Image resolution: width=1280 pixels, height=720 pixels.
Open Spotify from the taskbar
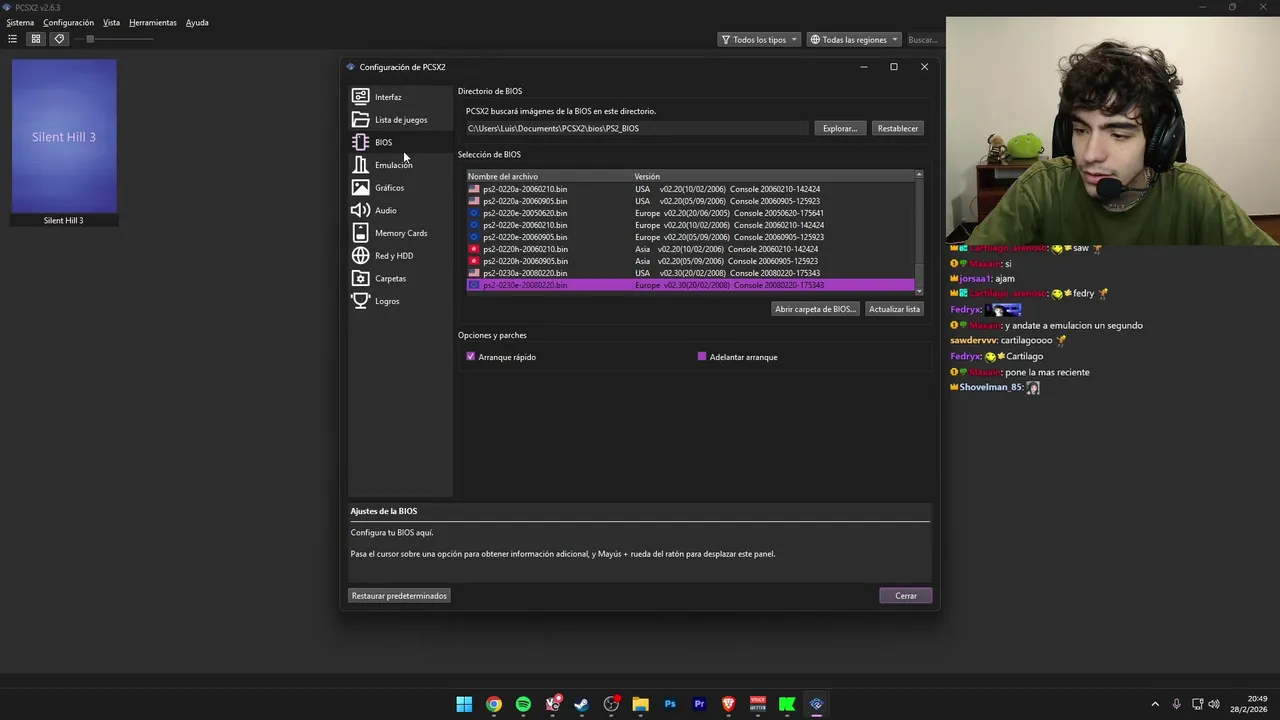coord(523,704)
